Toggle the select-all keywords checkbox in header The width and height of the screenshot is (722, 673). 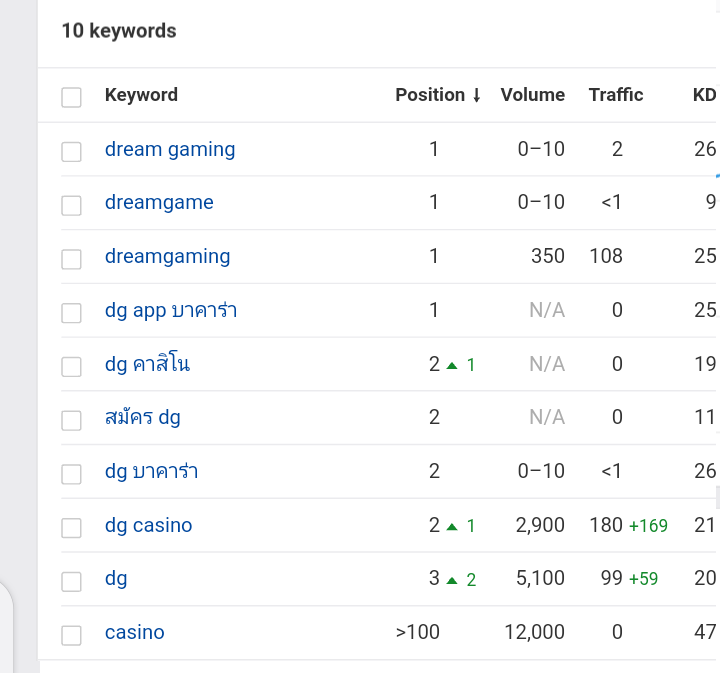(x=71, y=97)
